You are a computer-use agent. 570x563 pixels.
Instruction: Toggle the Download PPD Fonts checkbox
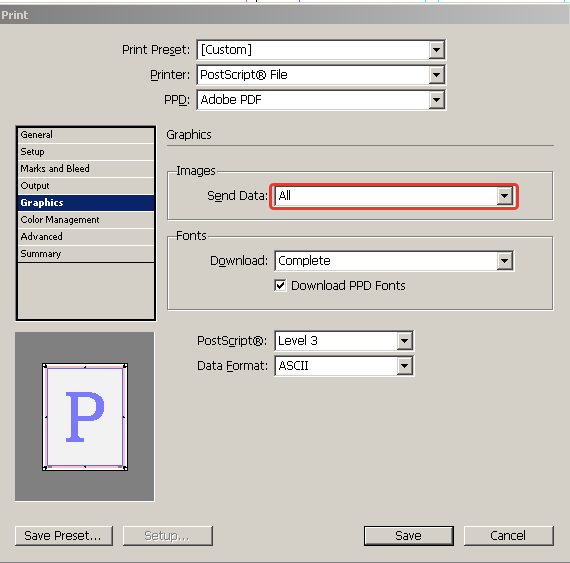click(x=280, y=286)
